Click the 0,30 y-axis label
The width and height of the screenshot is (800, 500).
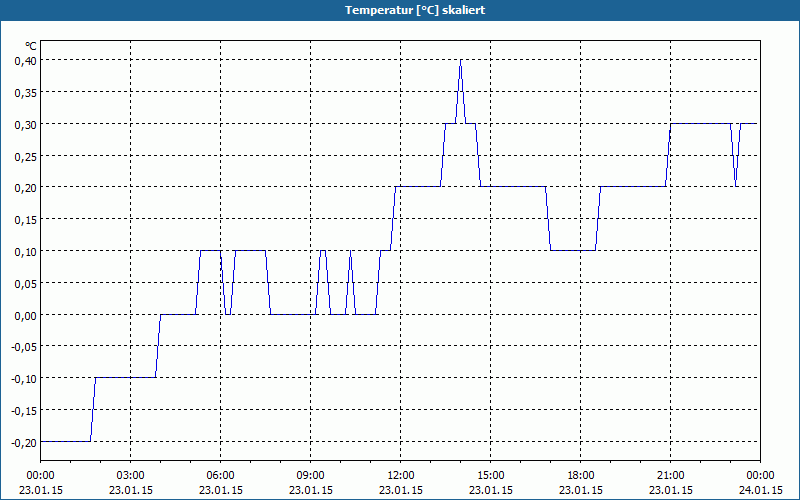pyautogui.click(x=26, y=124)
